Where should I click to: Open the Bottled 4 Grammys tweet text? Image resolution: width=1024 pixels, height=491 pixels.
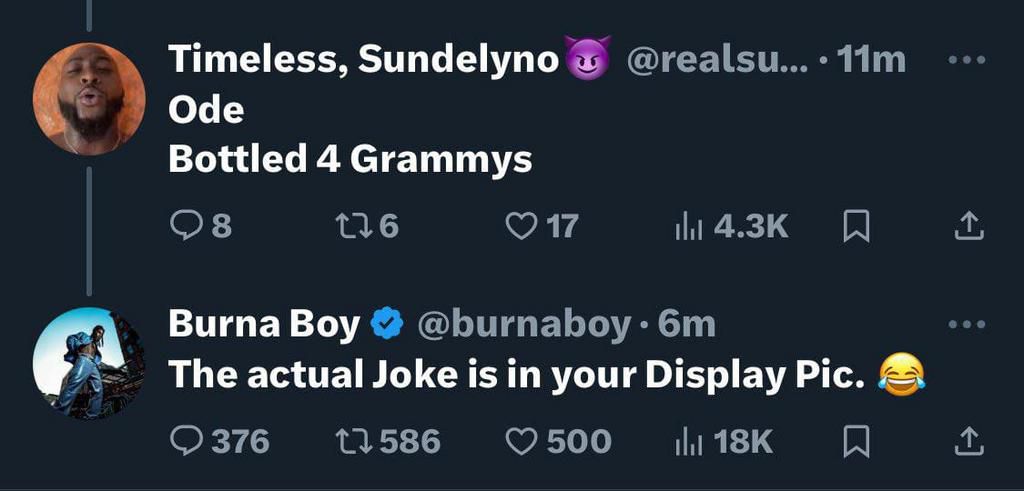(x=350, y=159)
